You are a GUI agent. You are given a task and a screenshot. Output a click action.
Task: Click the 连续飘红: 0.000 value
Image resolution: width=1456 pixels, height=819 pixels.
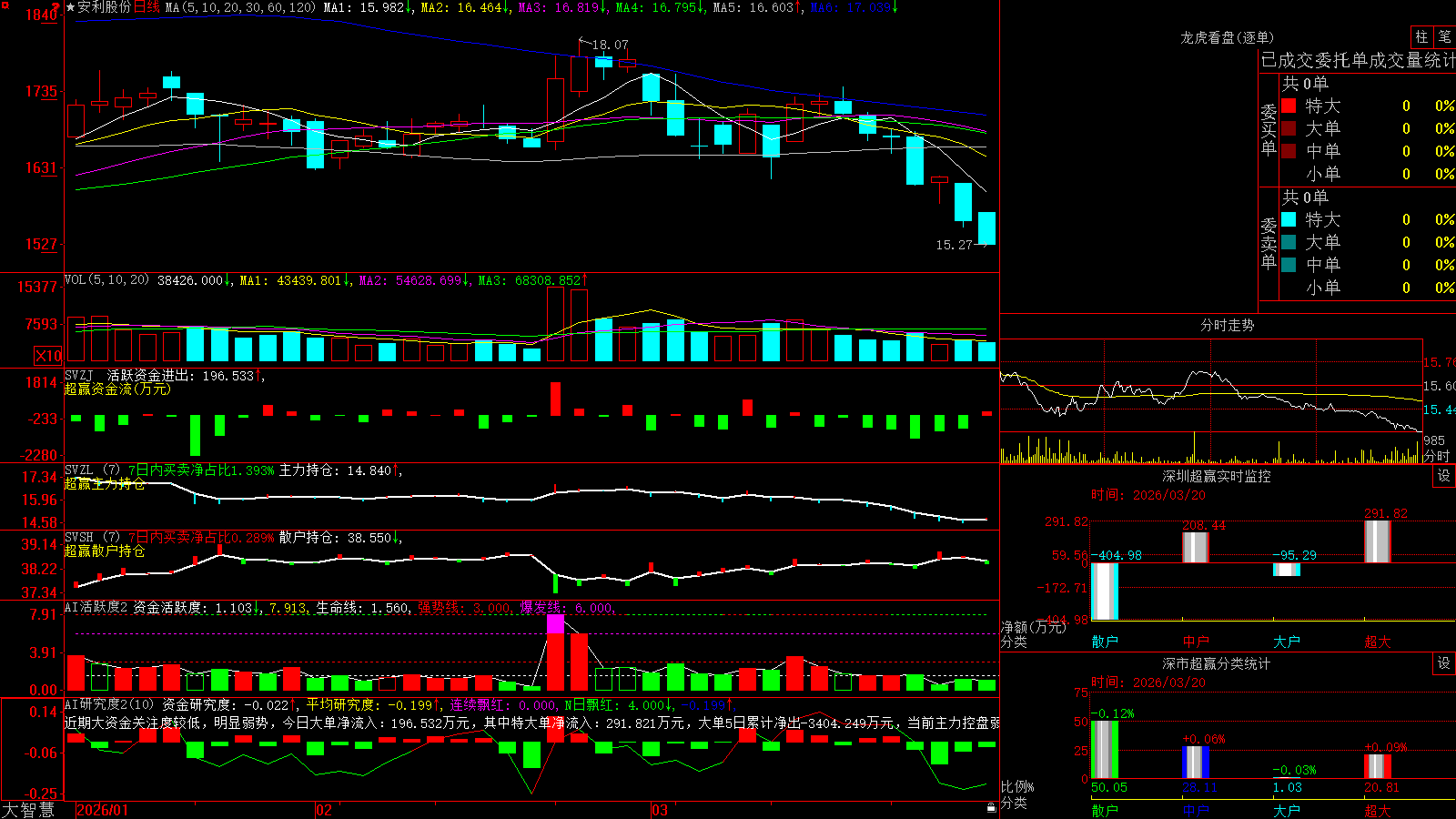click(503, 704)
